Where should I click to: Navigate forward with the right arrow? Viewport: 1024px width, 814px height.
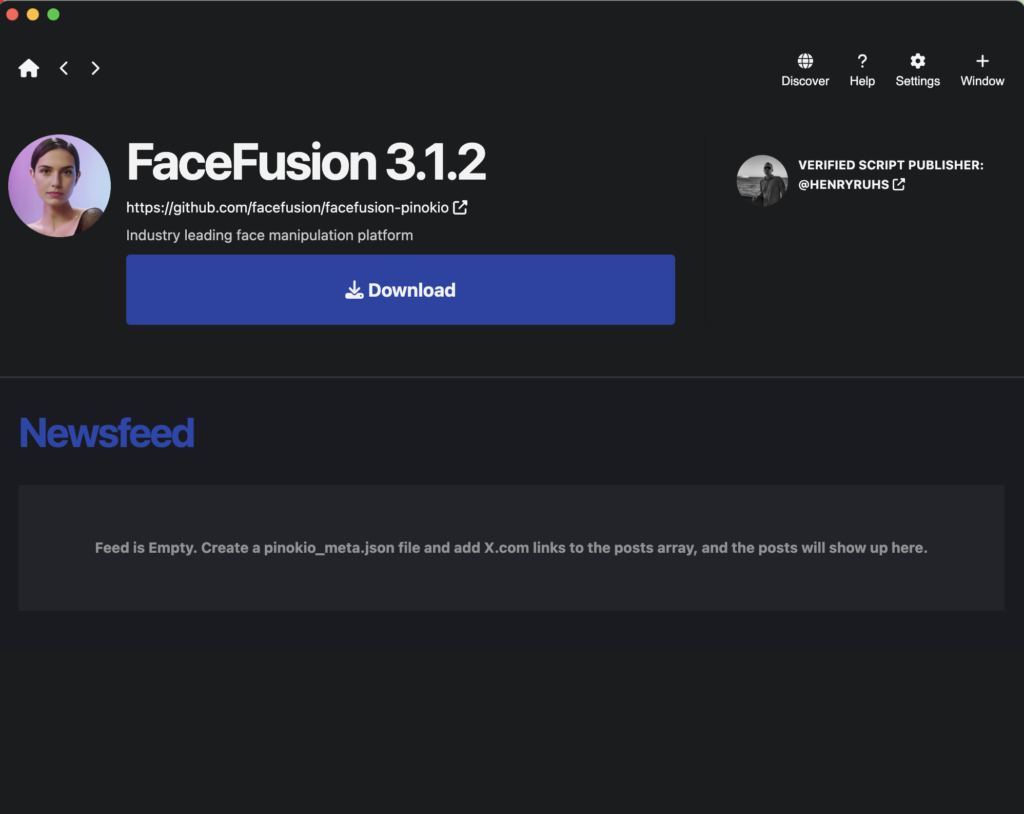pyautogui.click(x=95, y=68)
